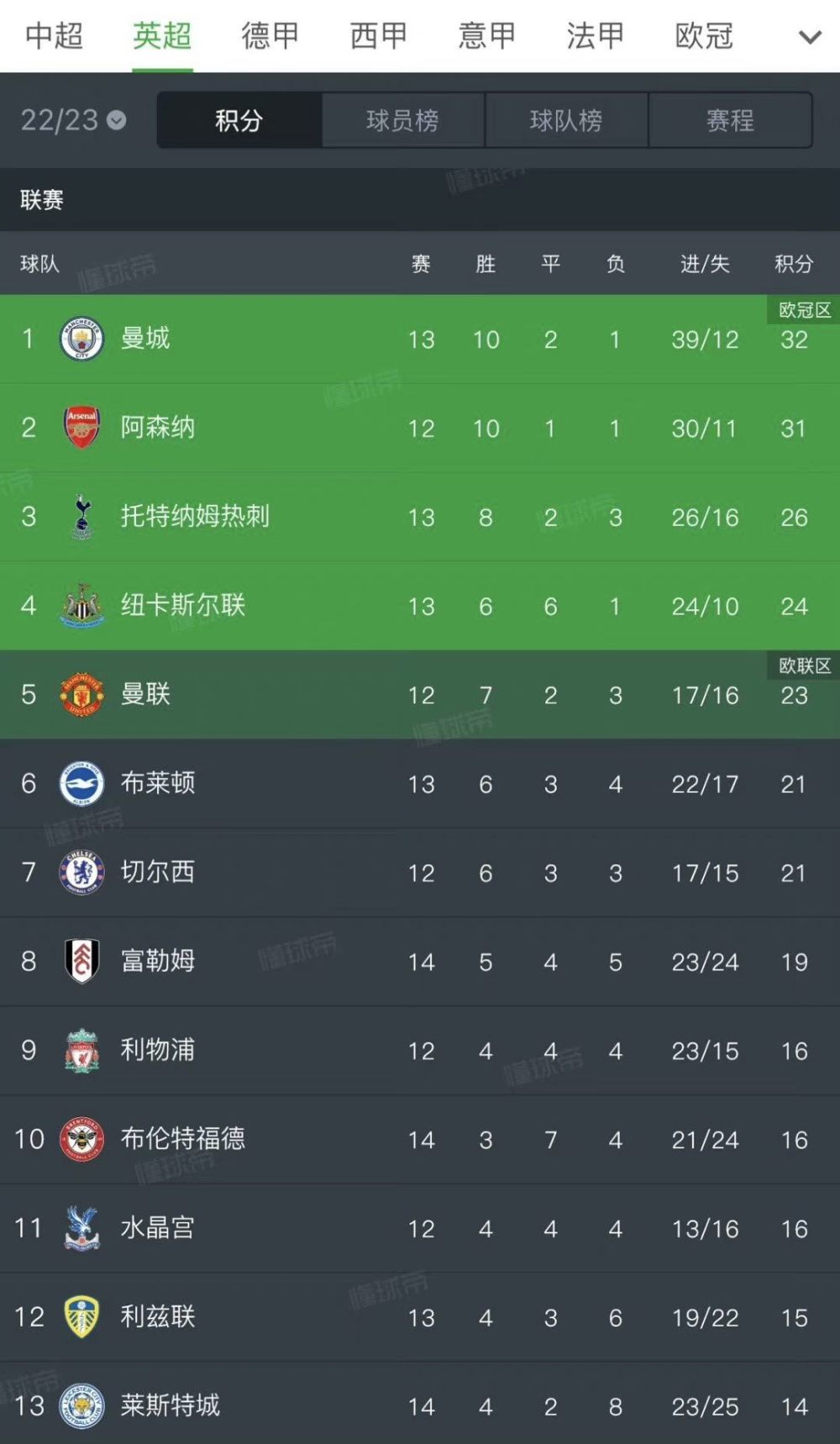Select the 欧冠 league tab
Screen dimensions: 840x1444
click(704, 36)
